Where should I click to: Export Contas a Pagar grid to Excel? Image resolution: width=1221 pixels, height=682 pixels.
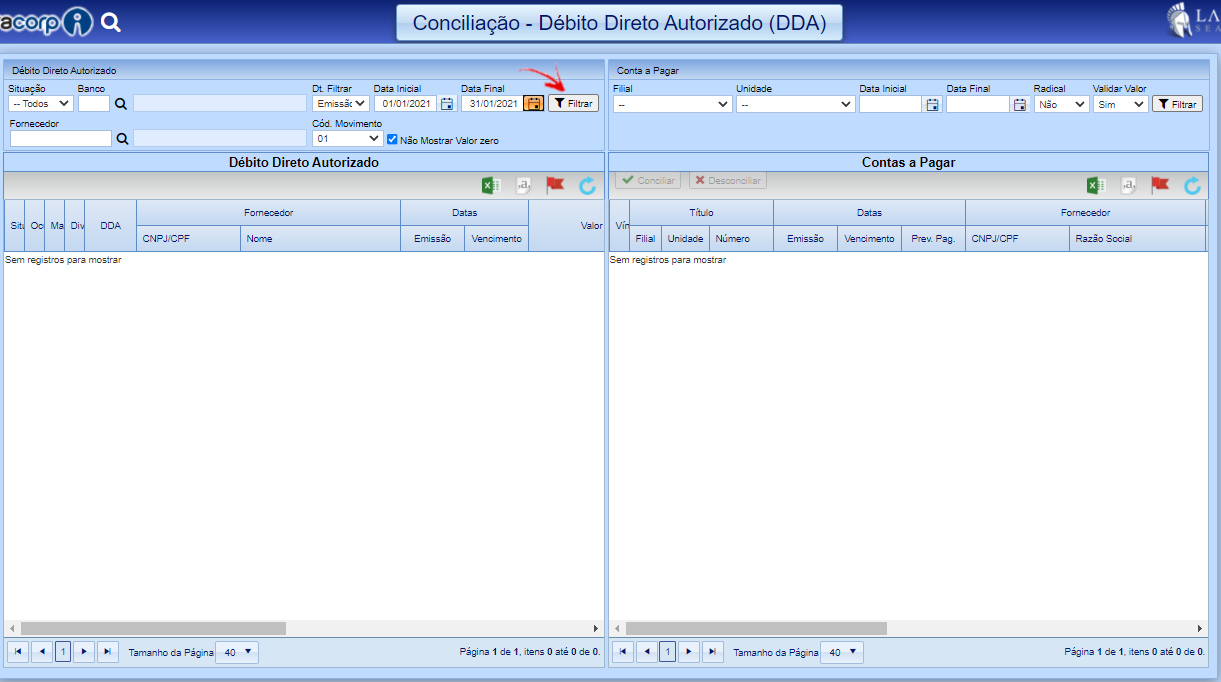[1095, 185]
